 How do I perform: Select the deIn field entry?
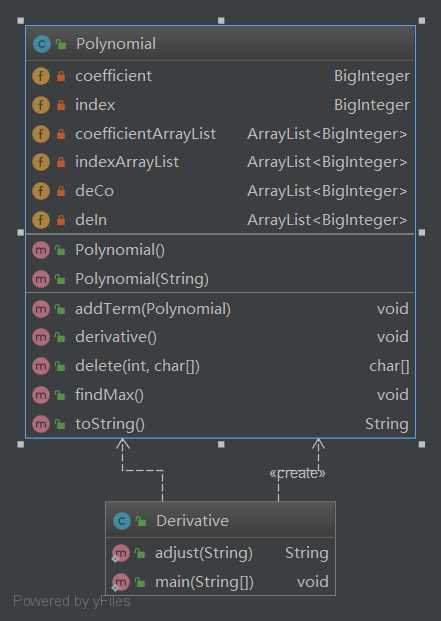coord(220,220)
